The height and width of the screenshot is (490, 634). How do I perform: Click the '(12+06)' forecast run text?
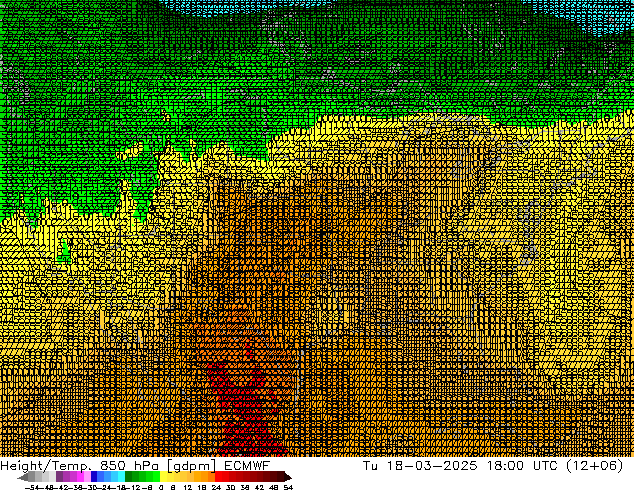[x=595, y=466]
